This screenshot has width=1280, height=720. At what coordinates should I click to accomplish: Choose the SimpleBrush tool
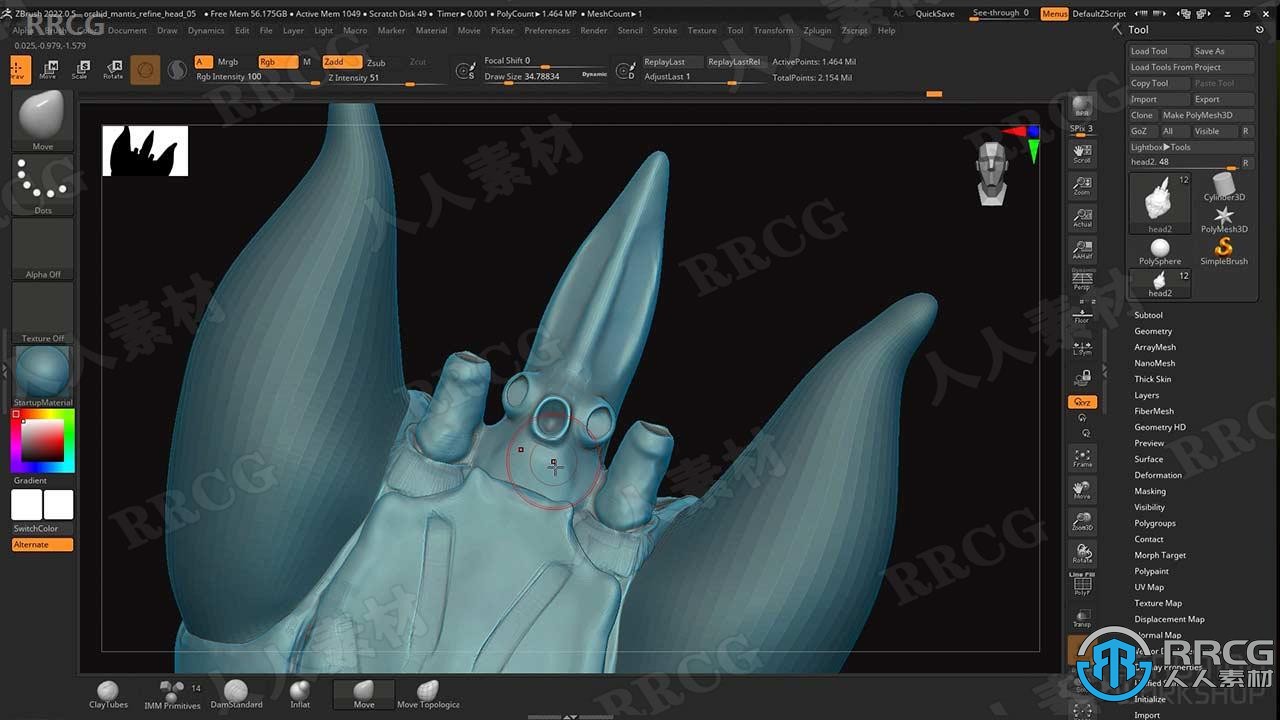[1224, 251]
